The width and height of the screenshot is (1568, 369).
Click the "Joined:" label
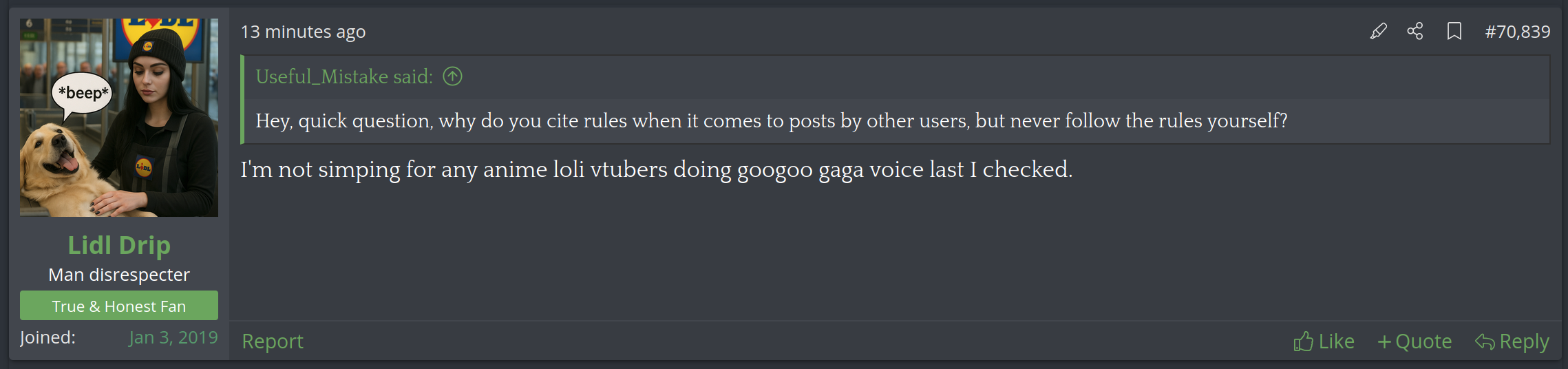(48, 337)
